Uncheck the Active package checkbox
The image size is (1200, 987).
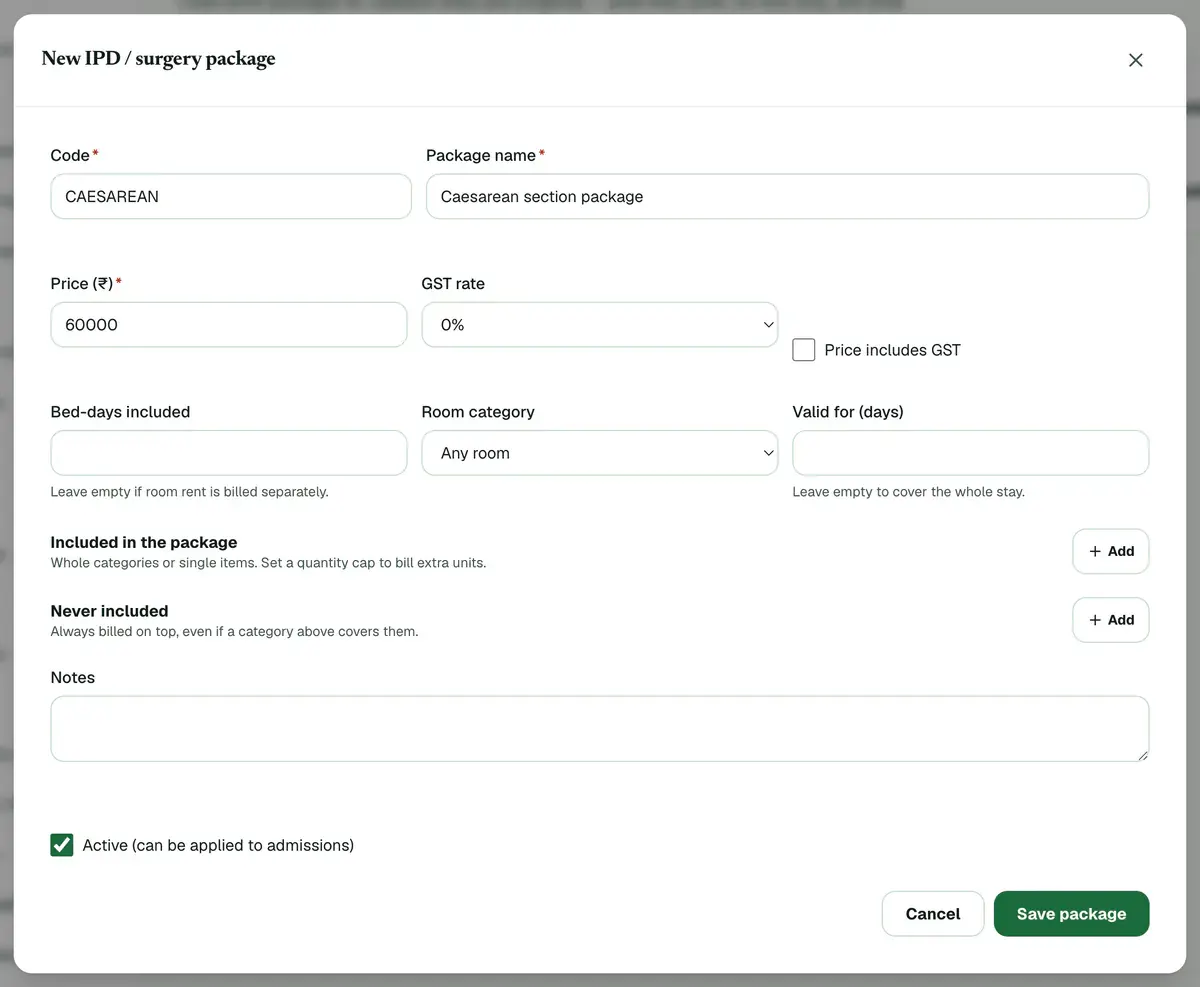coord(62,845)
